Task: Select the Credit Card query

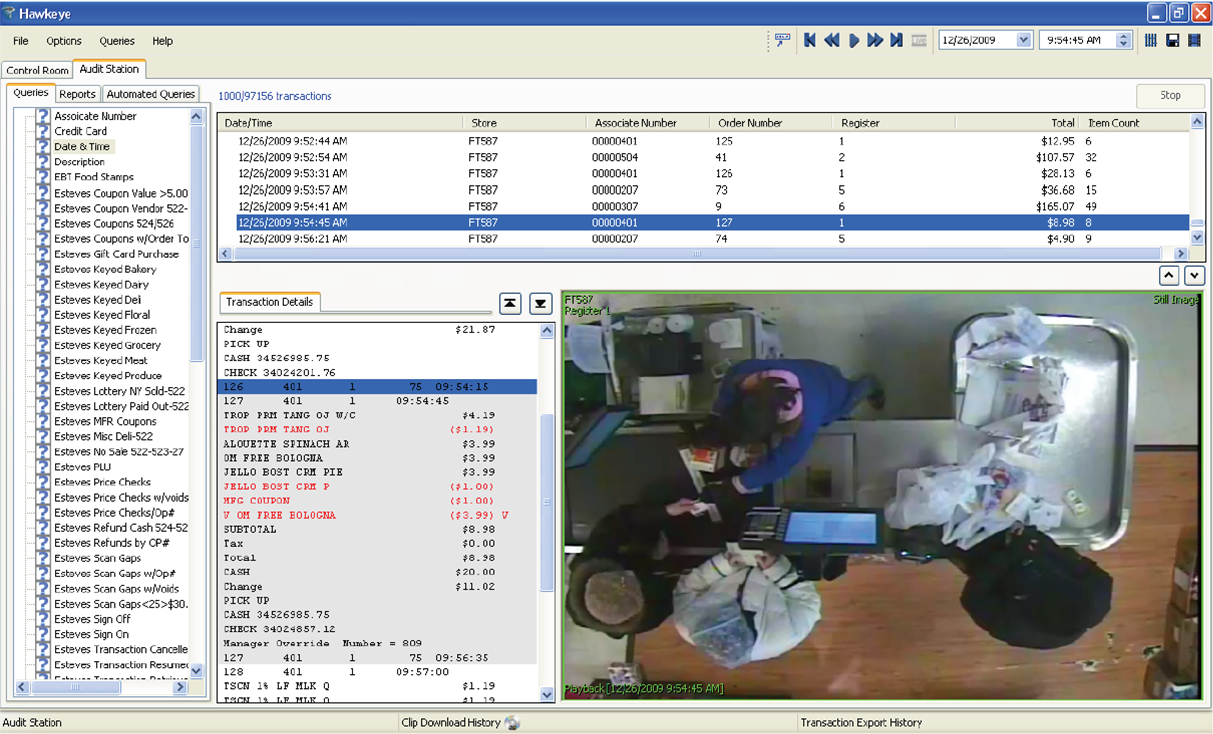Action: click(80, 131)
